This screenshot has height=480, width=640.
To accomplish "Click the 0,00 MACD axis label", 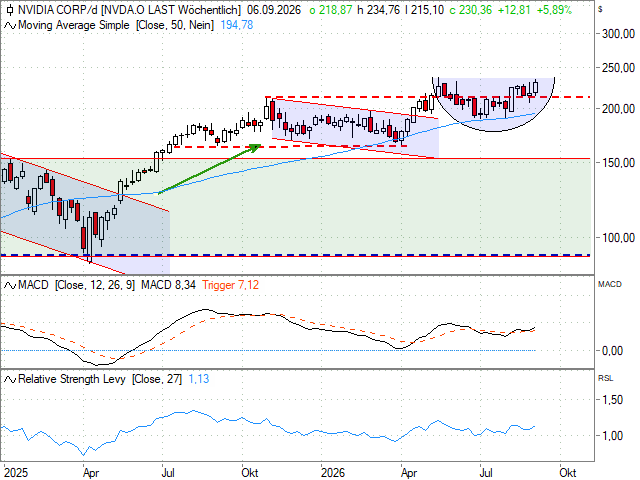I will 612,351.
